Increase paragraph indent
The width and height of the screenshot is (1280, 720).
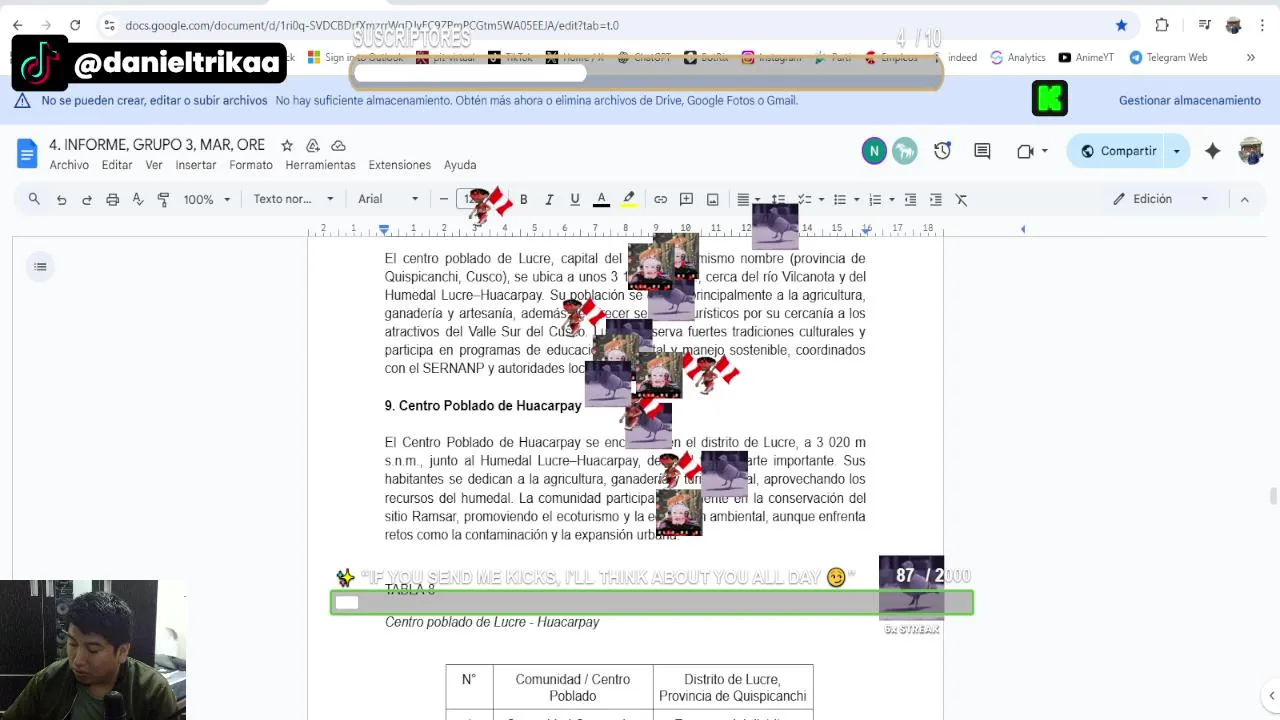pos(935,199)
